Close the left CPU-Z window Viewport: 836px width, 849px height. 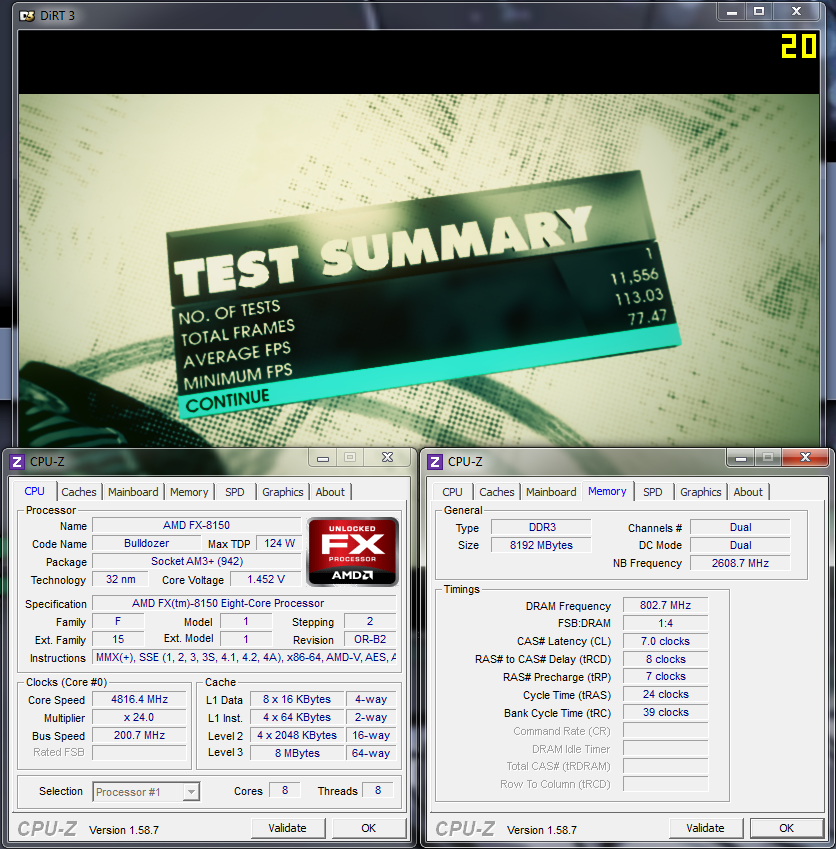point(387,458)
